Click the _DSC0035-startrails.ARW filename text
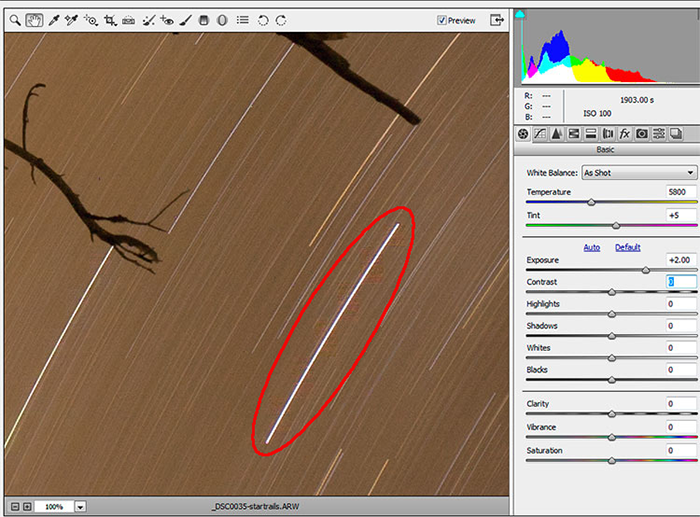Image resolution: width=700 pixels, height=517 pixels. 256,507
